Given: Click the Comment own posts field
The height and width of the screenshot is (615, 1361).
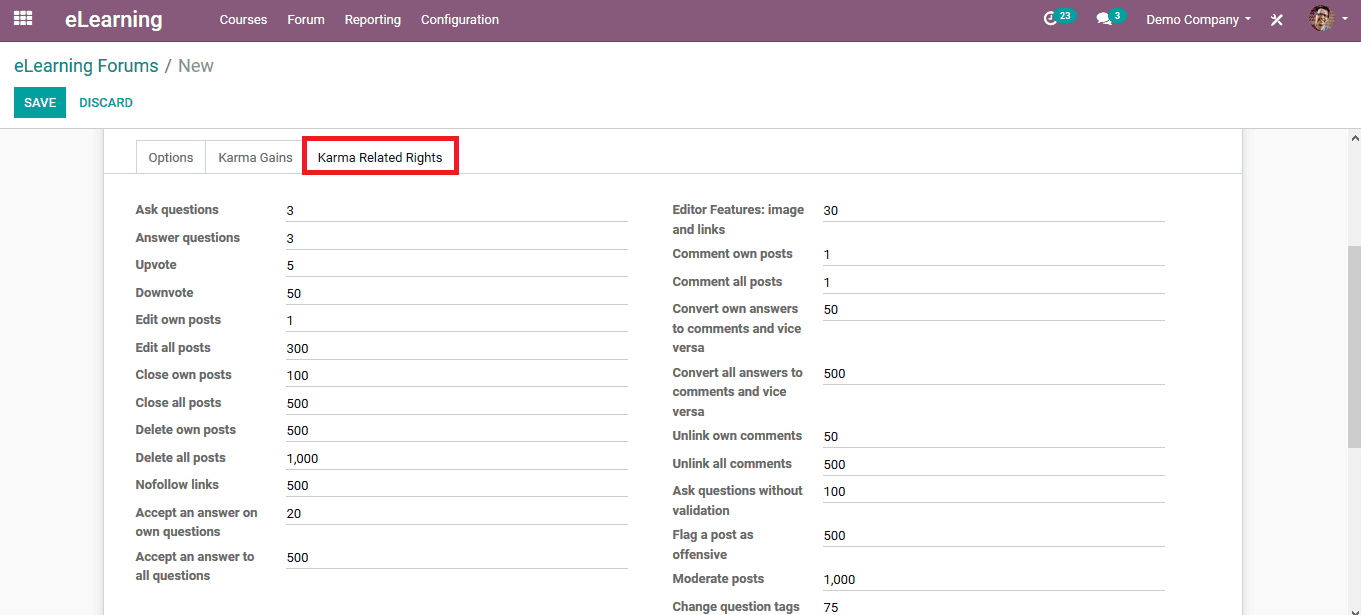Looking at the screenshot, I should point(994,254).
